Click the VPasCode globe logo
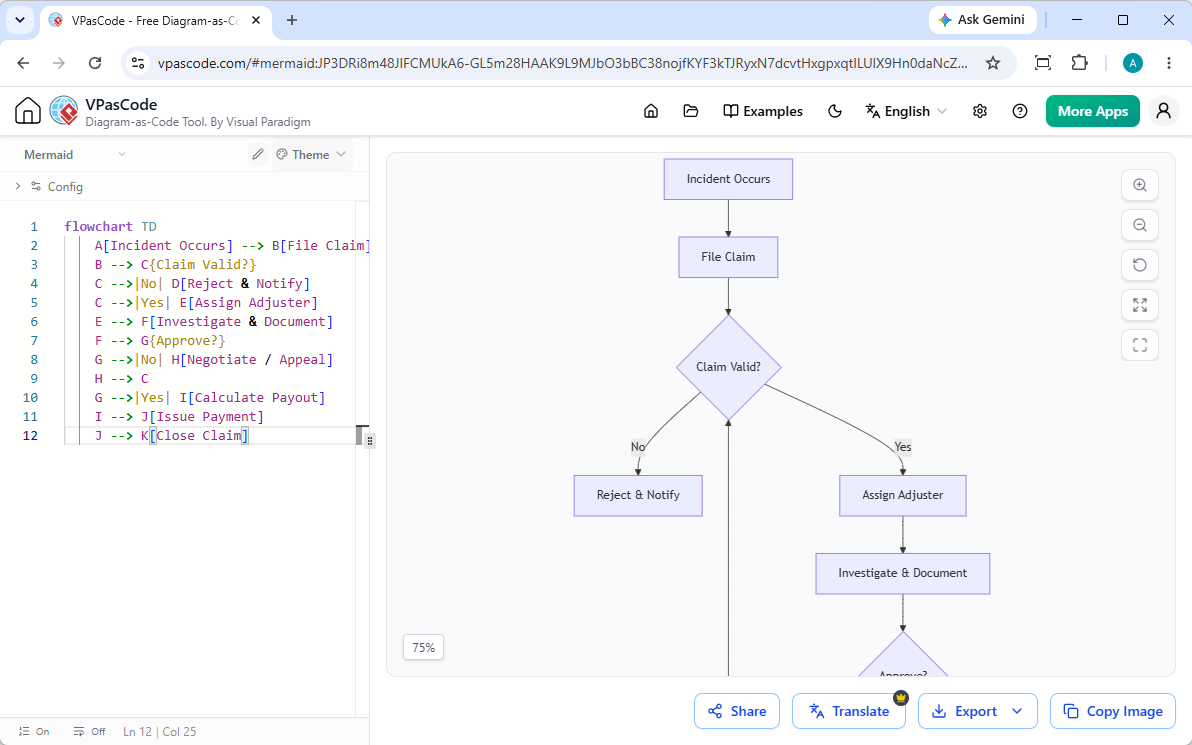Viewport: 1192px width, 745px height. coord(64,111)
